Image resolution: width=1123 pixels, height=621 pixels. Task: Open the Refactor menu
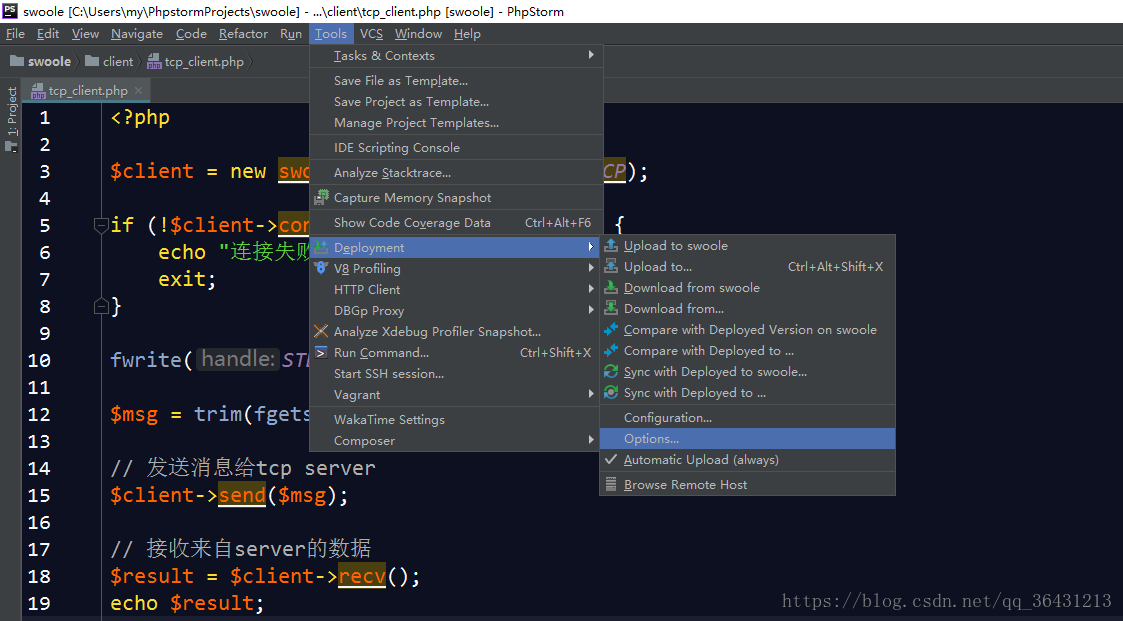[244, 34]
